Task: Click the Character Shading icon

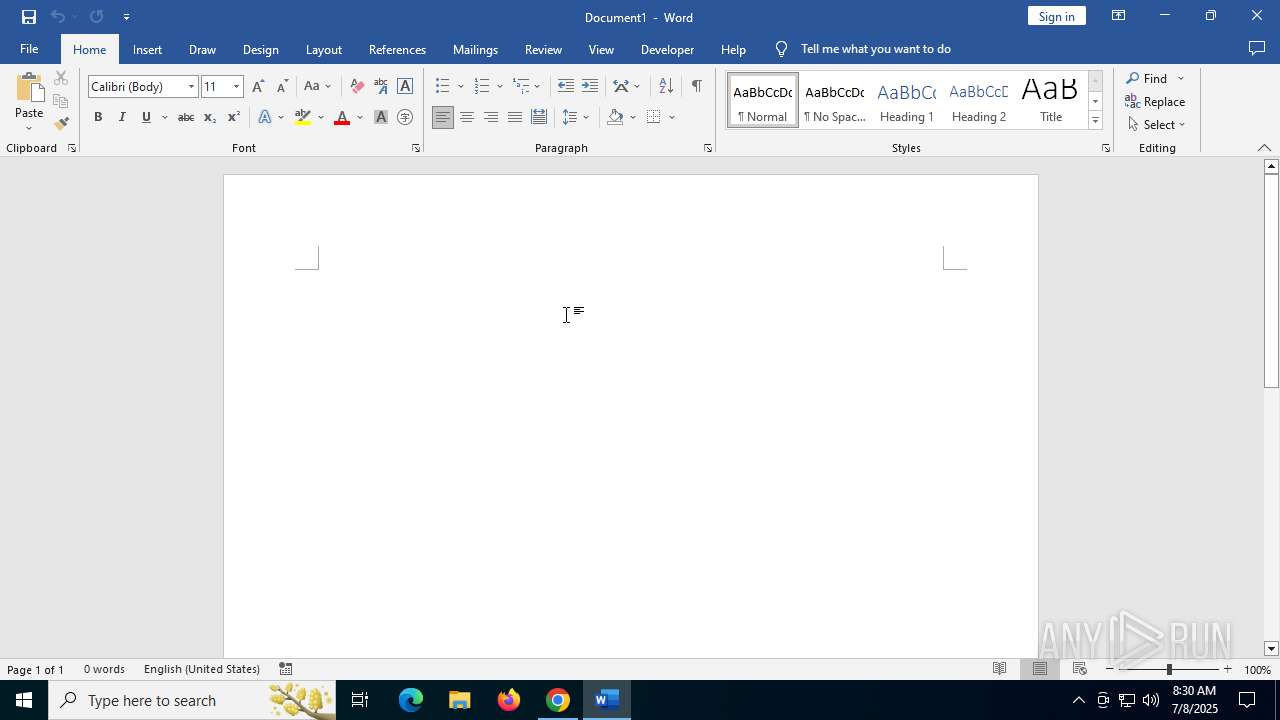Action: coord(381,117)
